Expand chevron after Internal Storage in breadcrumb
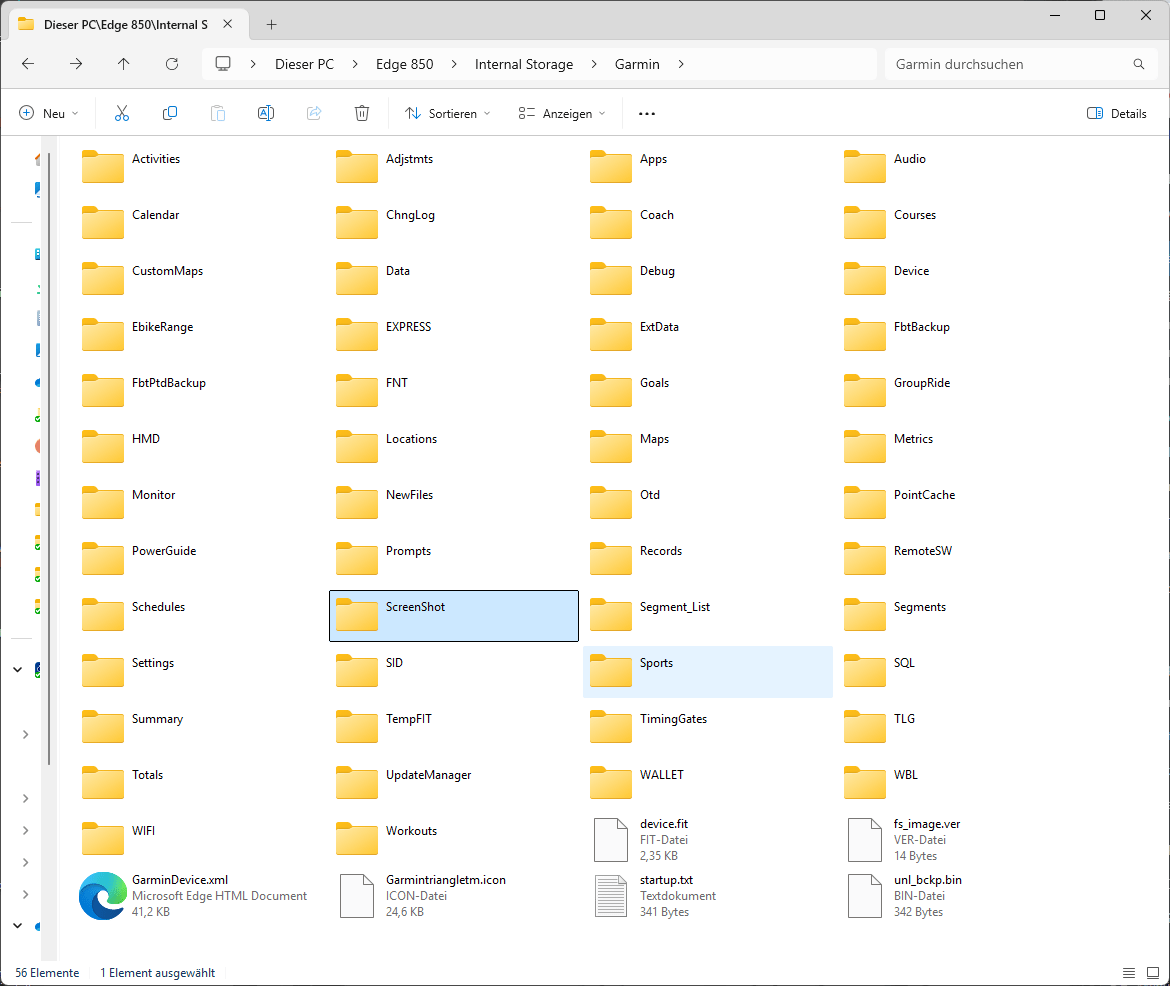1170x986 pixels. 594,64
